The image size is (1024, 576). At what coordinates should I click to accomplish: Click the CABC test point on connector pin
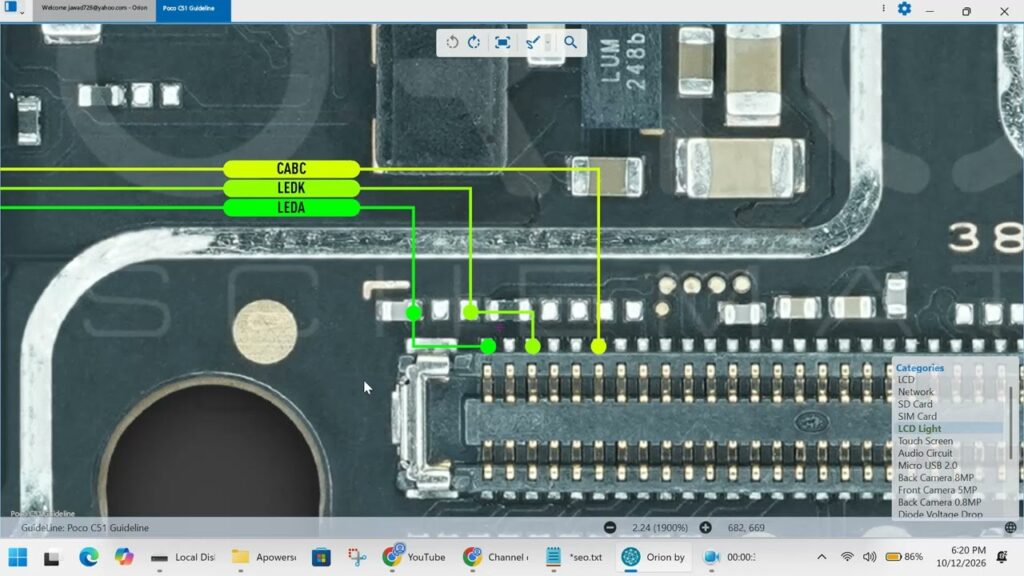[598, 346]
